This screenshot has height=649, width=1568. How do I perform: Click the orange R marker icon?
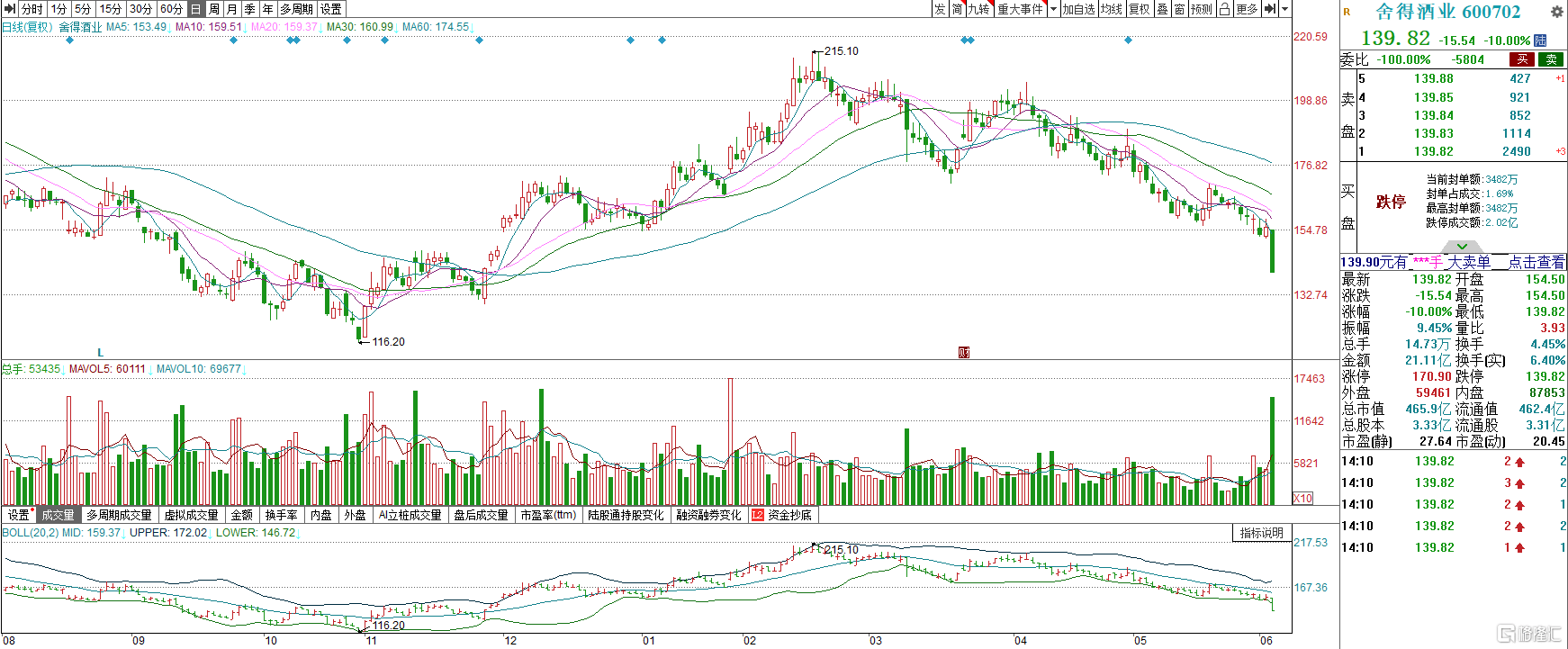point(1347,13)
